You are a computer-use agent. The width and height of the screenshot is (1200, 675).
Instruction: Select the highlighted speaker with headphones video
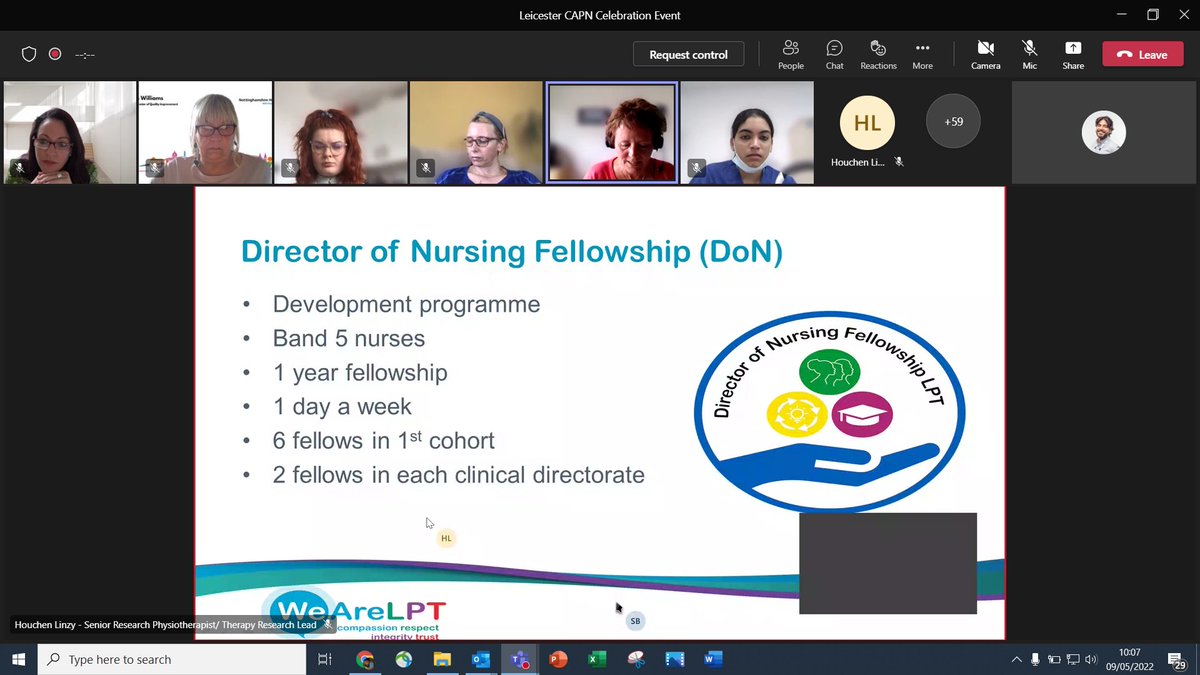click(x=611, y=132)
